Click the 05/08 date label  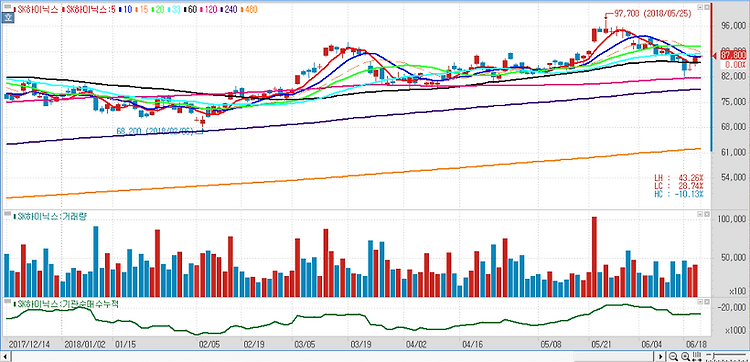click(x=551, y=344)
